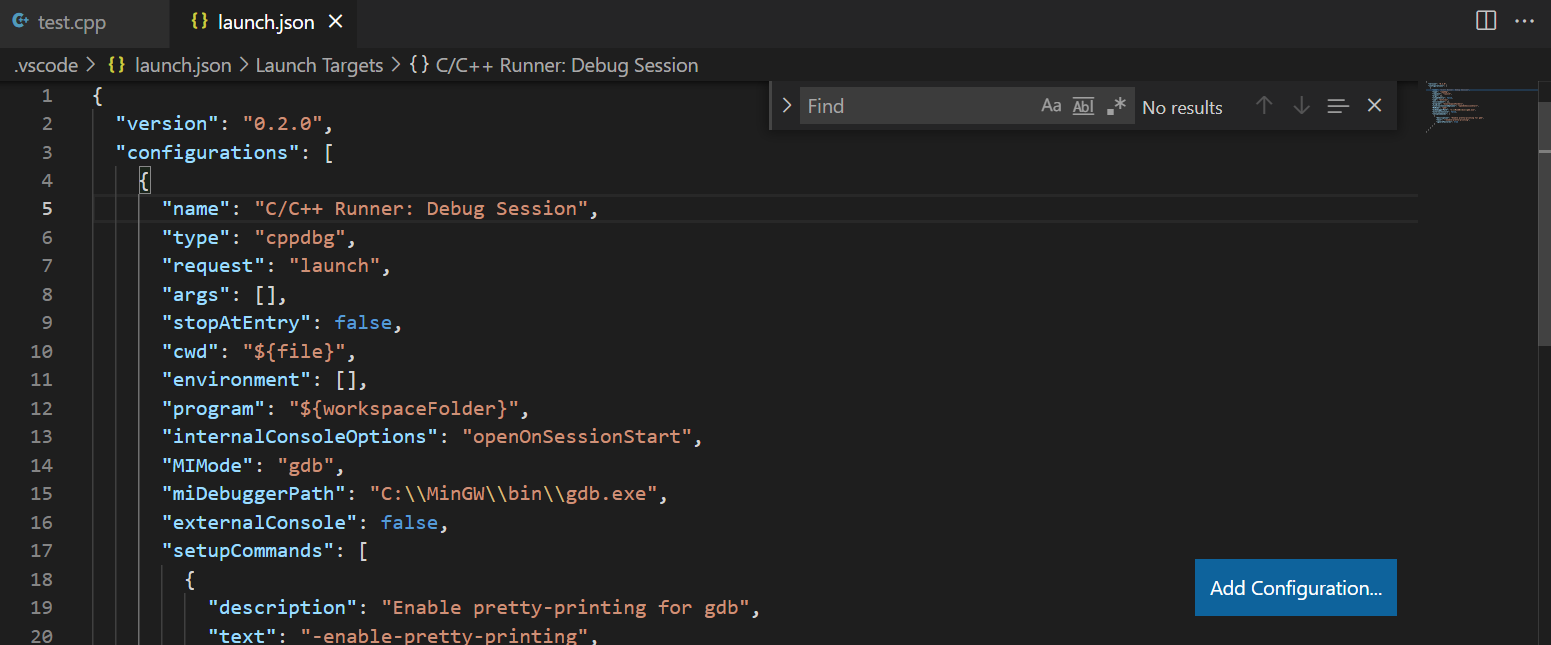Close the launch.json tab
This screenshot has height=645, width=1551.
click(335, 22)
